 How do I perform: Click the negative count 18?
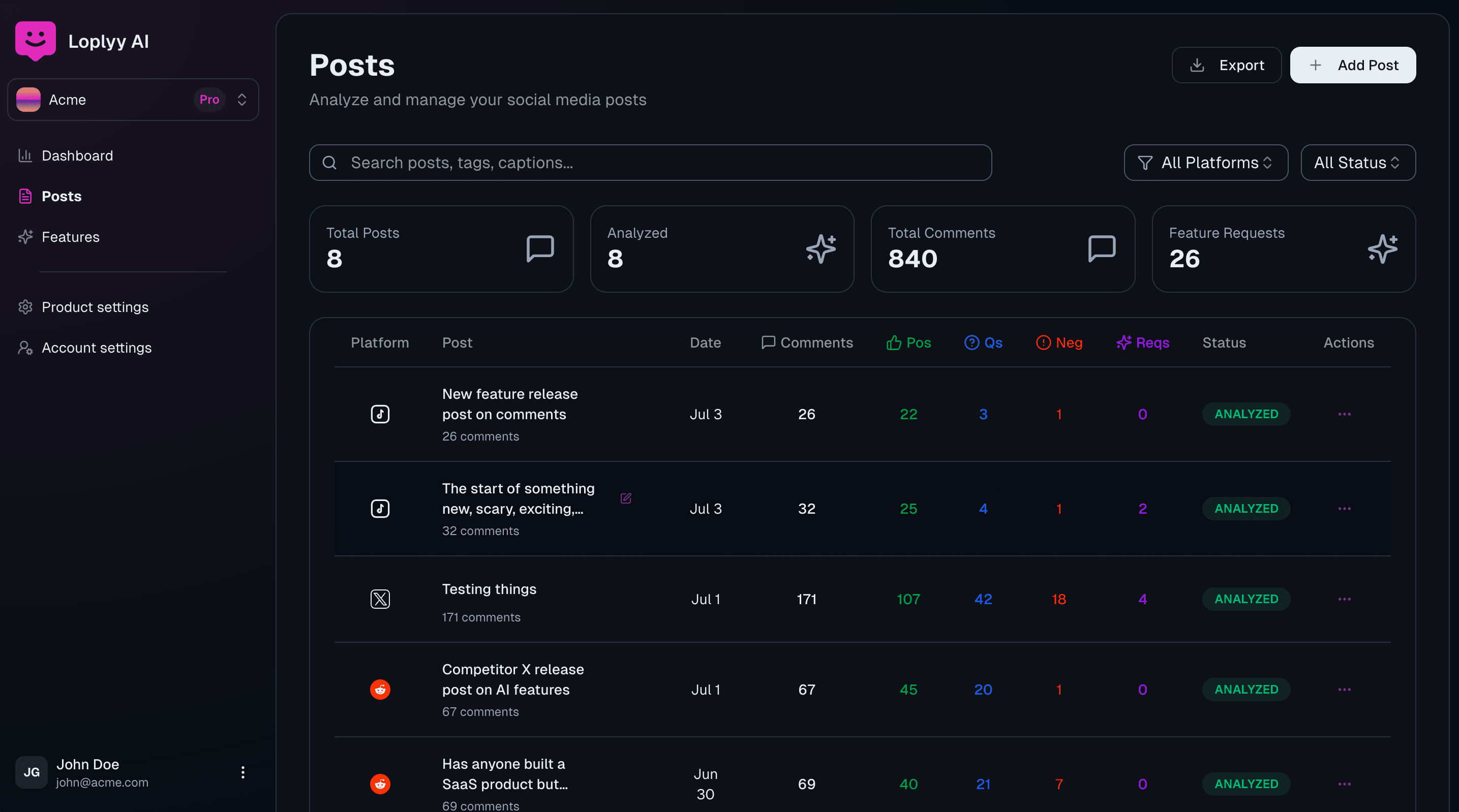coord(1058,600)
